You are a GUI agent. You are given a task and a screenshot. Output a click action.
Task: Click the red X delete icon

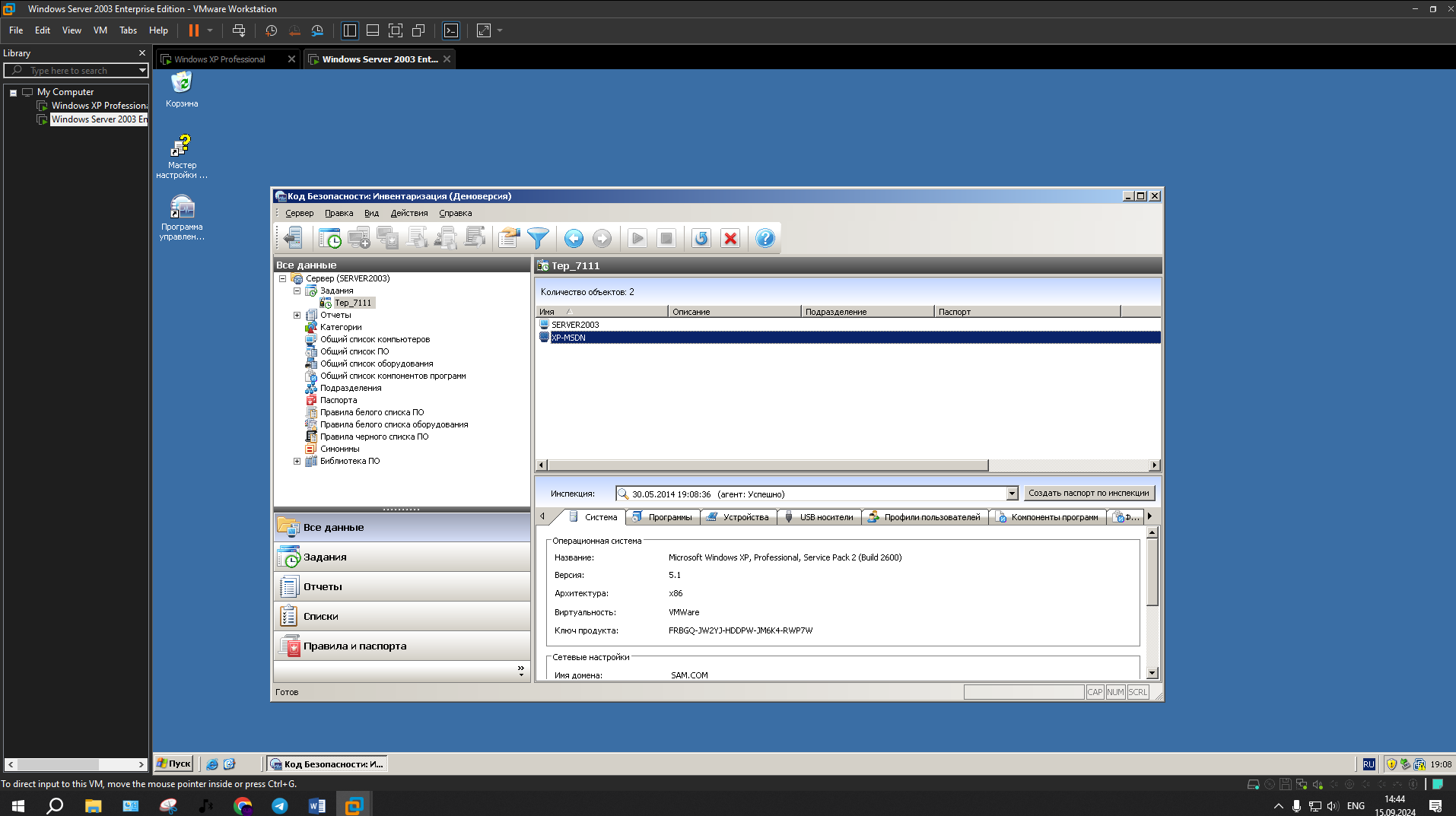730,238
